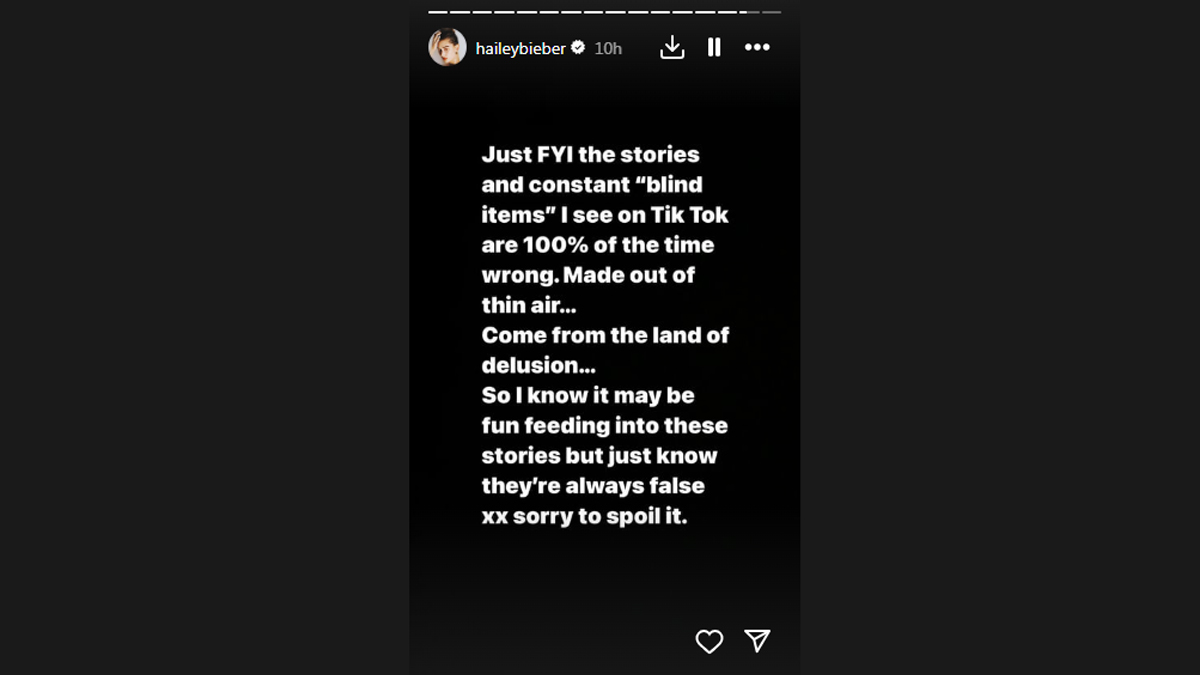
Task: Select the second story progress segment
Action: (458, 12)
